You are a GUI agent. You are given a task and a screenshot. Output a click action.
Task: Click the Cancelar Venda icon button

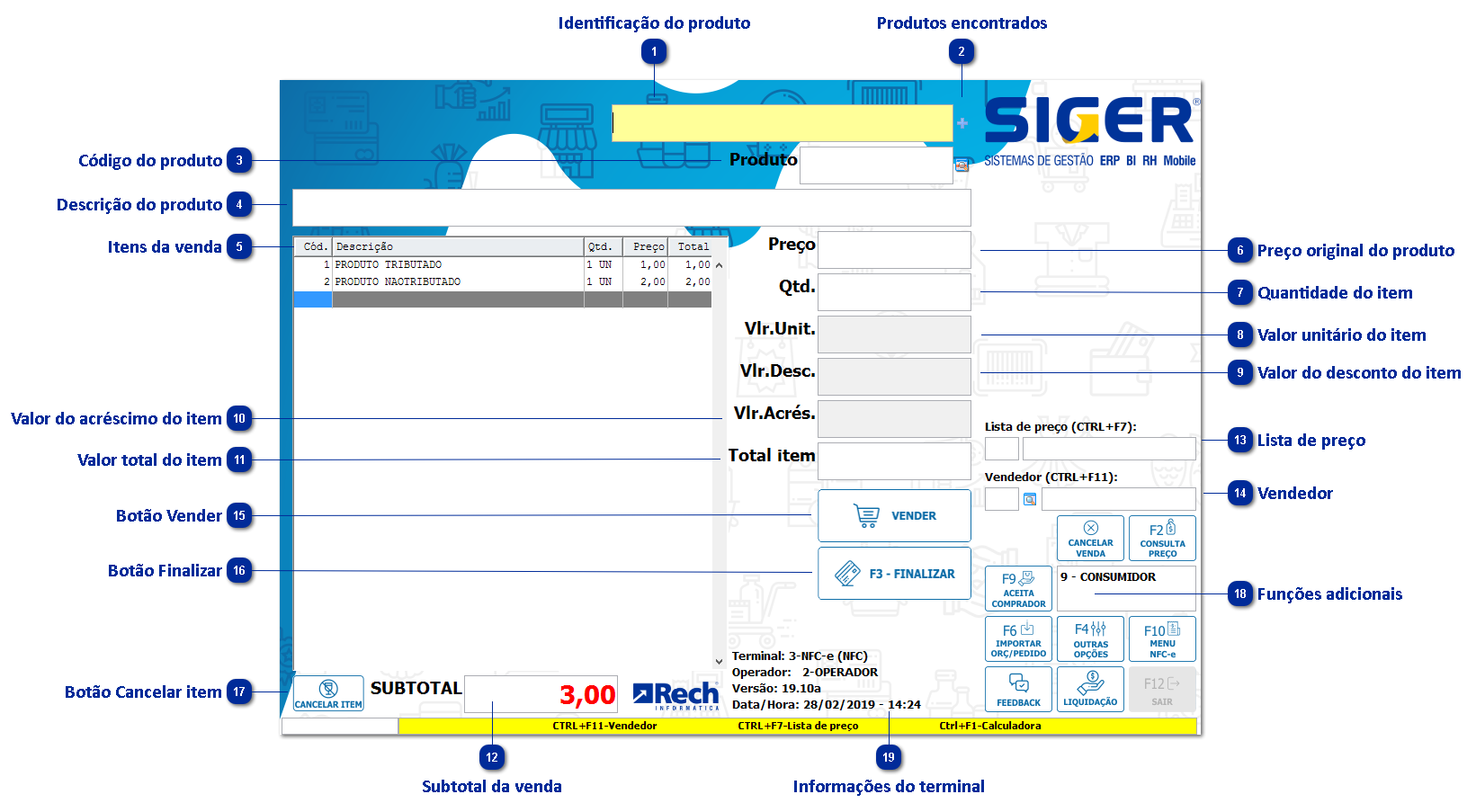click(x=1090, y=538)
